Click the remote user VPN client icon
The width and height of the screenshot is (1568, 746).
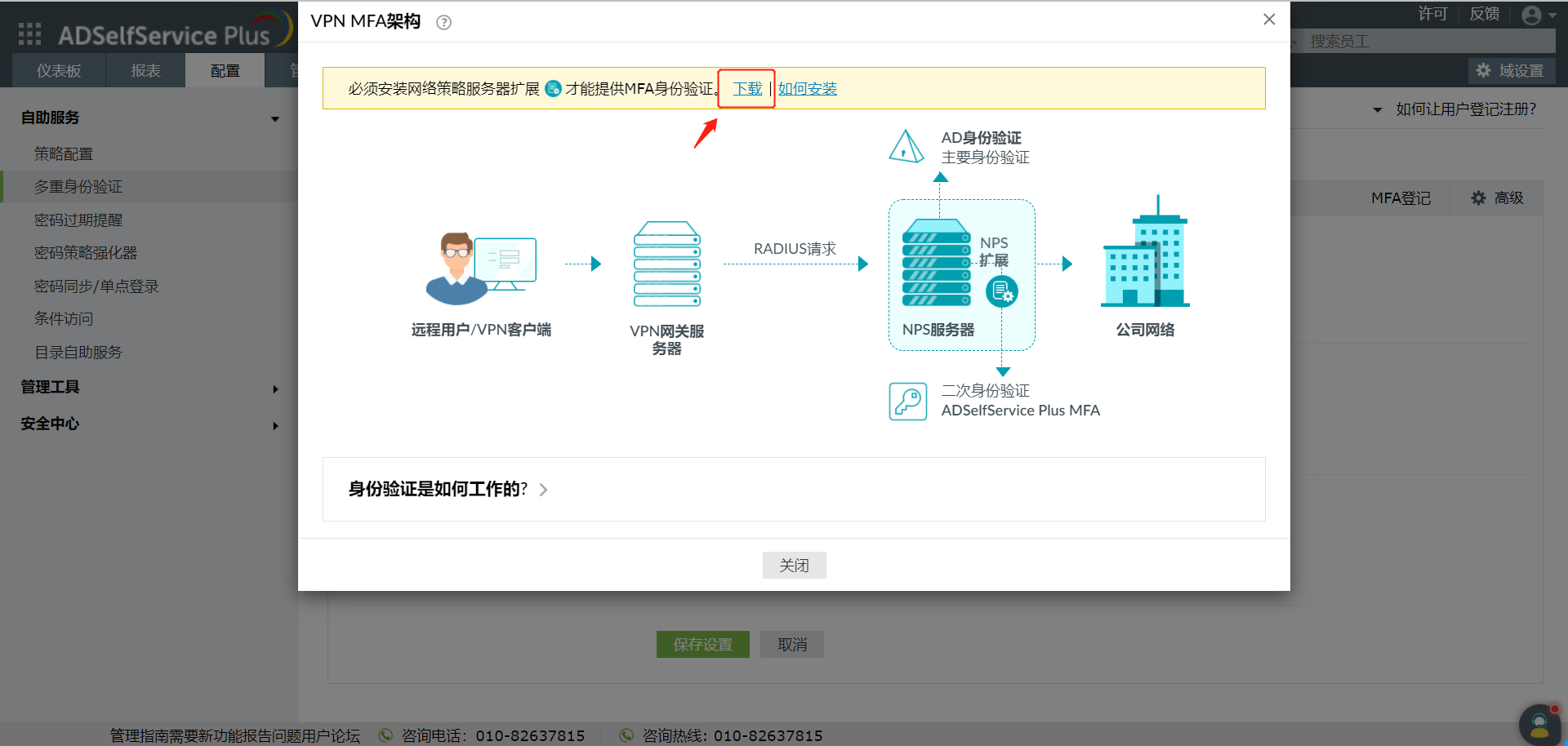pos(481,268)
